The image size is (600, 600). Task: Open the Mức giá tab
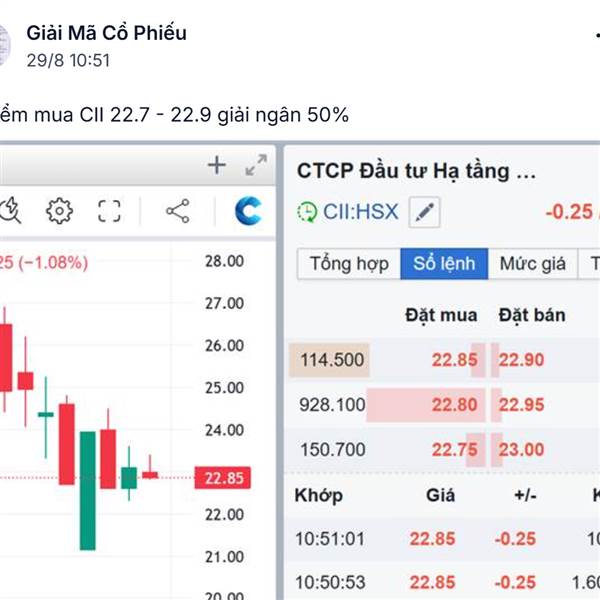click(x=532, y=264)
